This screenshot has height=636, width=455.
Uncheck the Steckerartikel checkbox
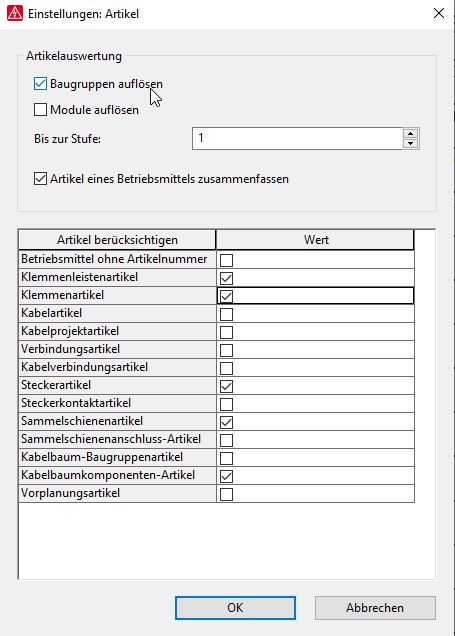pyautogui.click(x=226, y=386)
